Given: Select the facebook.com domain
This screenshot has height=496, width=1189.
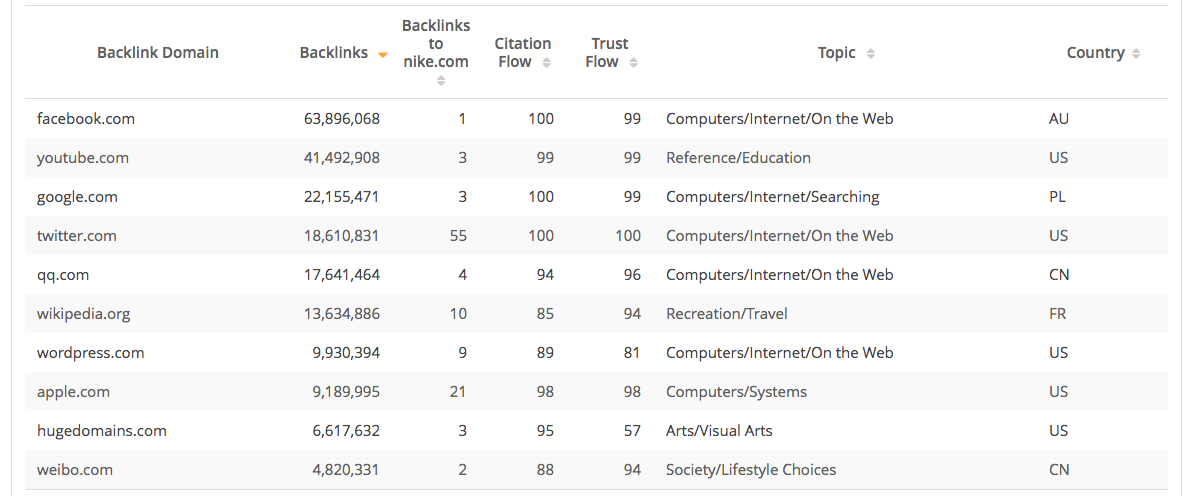Looking at the screenshot, I should coord(86,118).
